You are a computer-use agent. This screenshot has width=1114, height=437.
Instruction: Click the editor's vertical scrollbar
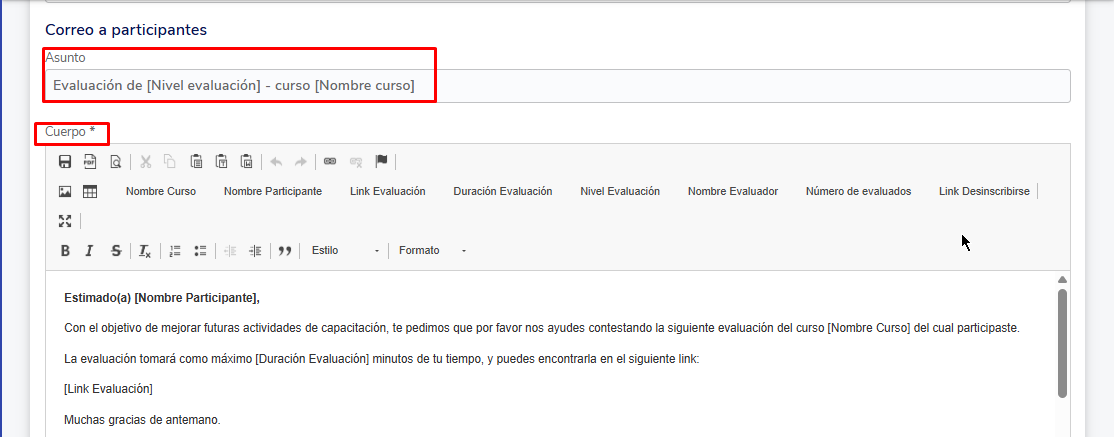(1062, 340)
